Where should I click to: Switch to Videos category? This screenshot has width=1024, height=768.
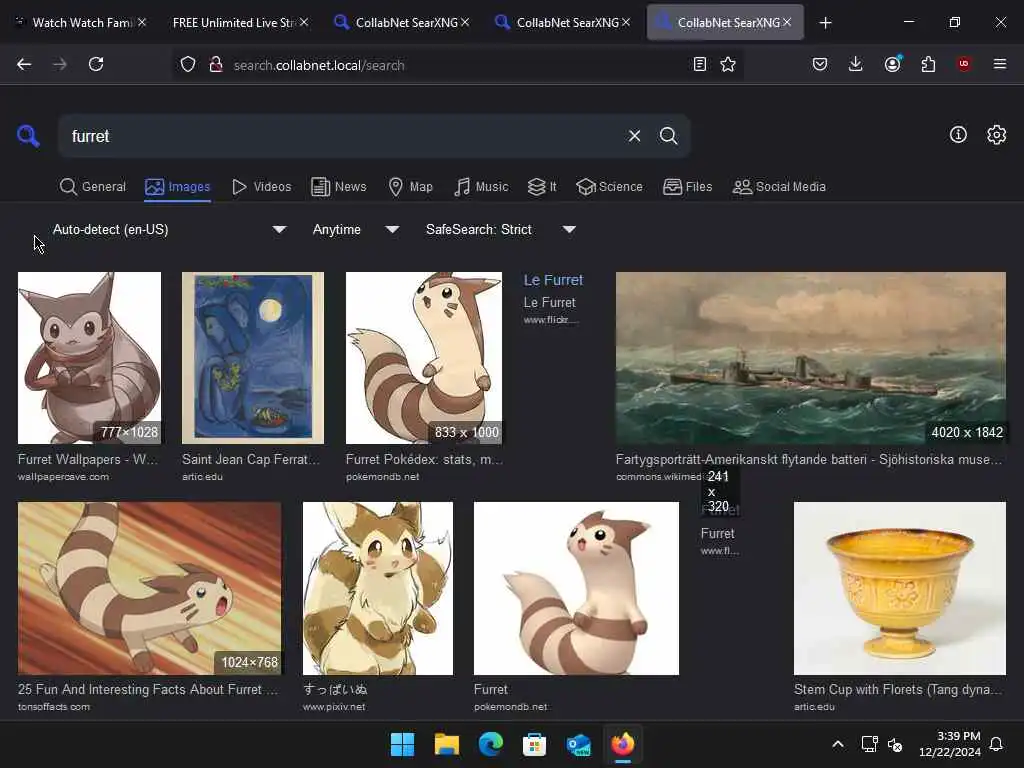point(262,187)
